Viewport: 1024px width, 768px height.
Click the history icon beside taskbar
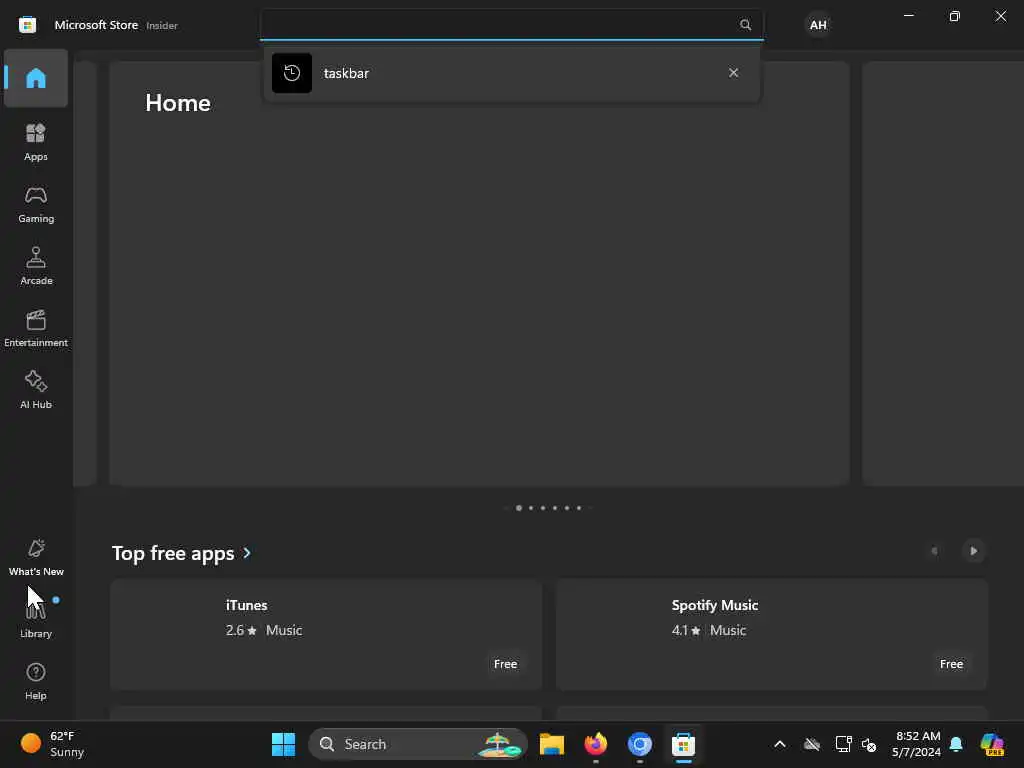(292, 73)
